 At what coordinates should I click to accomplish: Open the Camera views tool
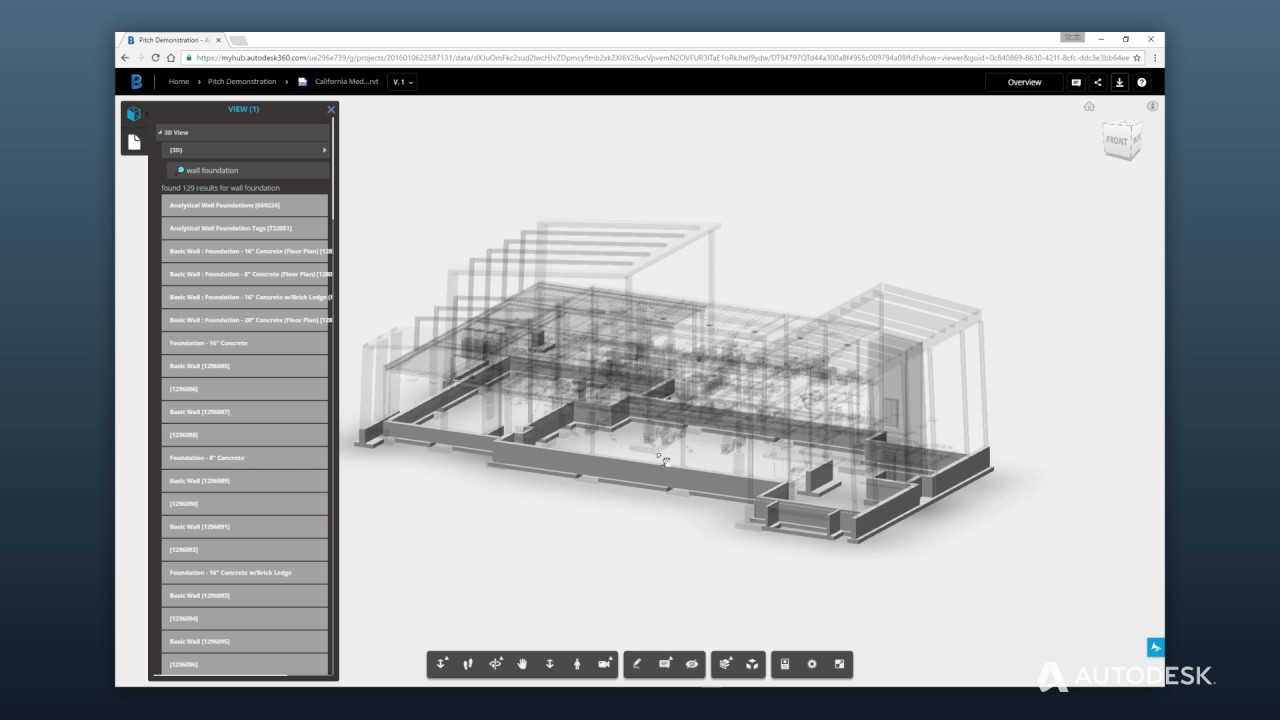(x=604, y=664)
